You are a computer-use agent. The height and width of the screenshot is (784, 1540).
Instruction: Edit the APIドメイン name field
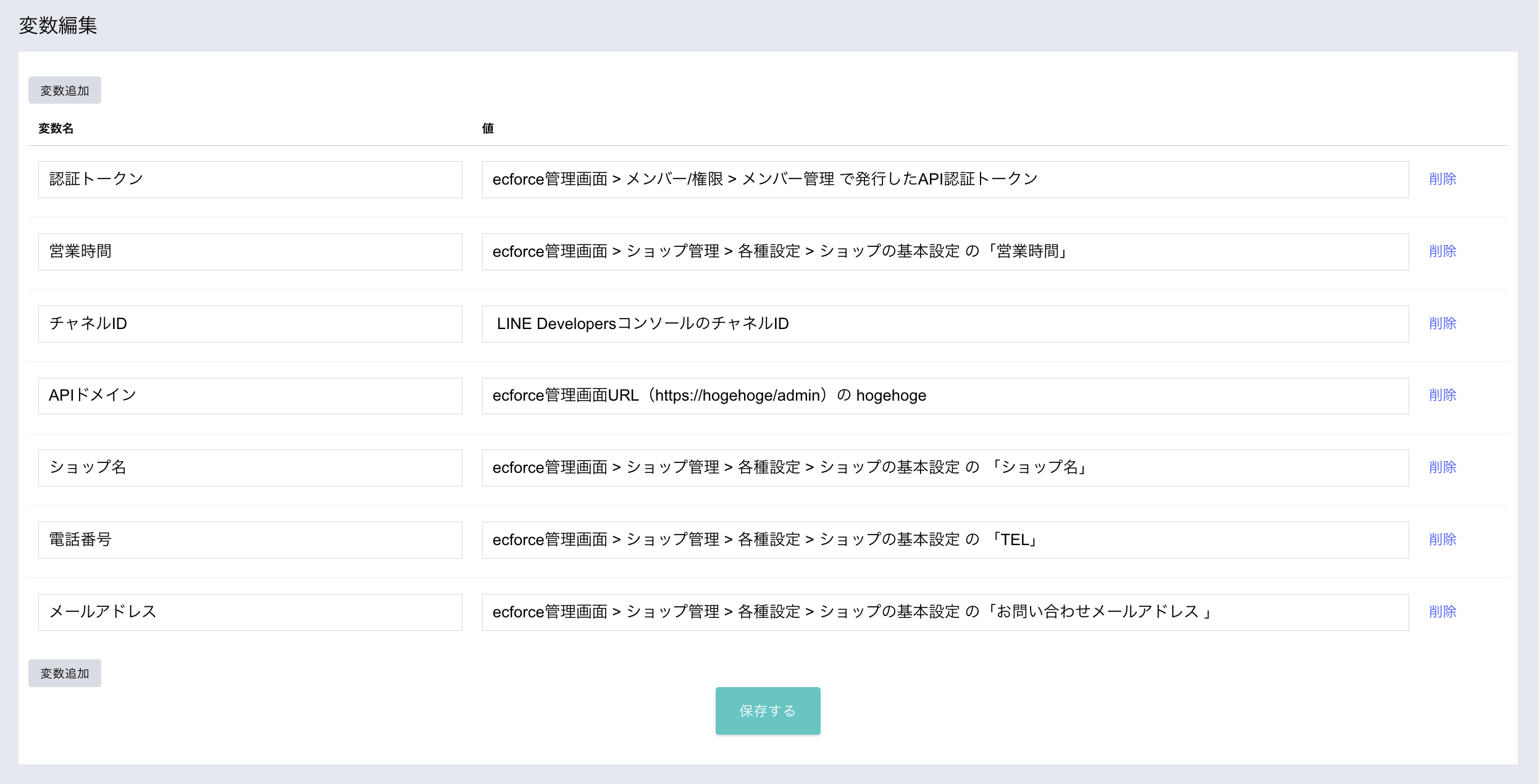tap(250, 396)
